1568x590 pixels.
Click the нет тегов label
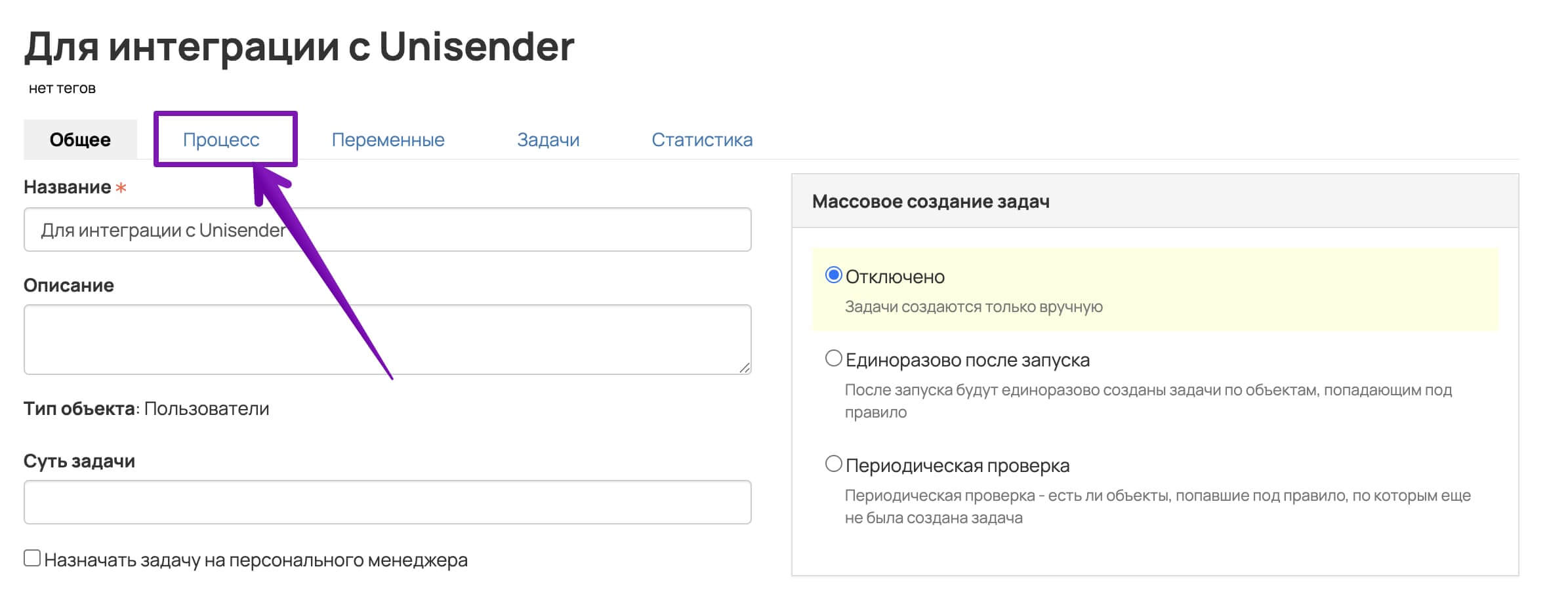[x=62, y=88]
